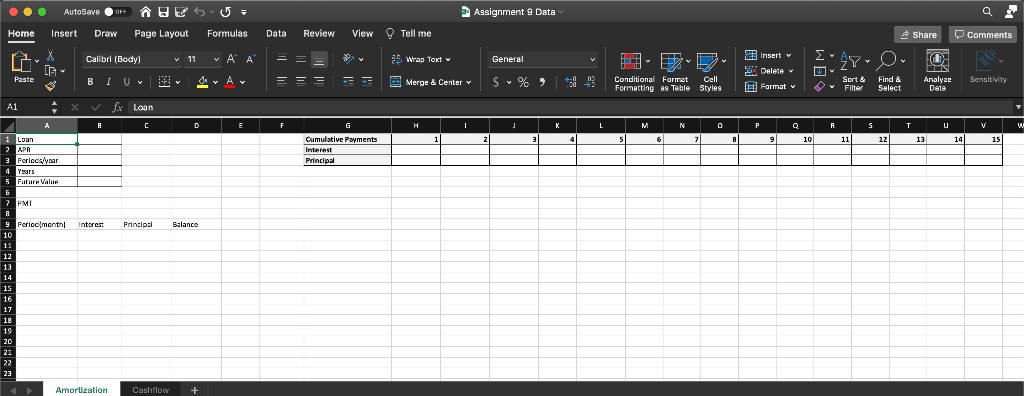Click the Share button
Viewport: 1024px width, 396px height.
[918, 35]
